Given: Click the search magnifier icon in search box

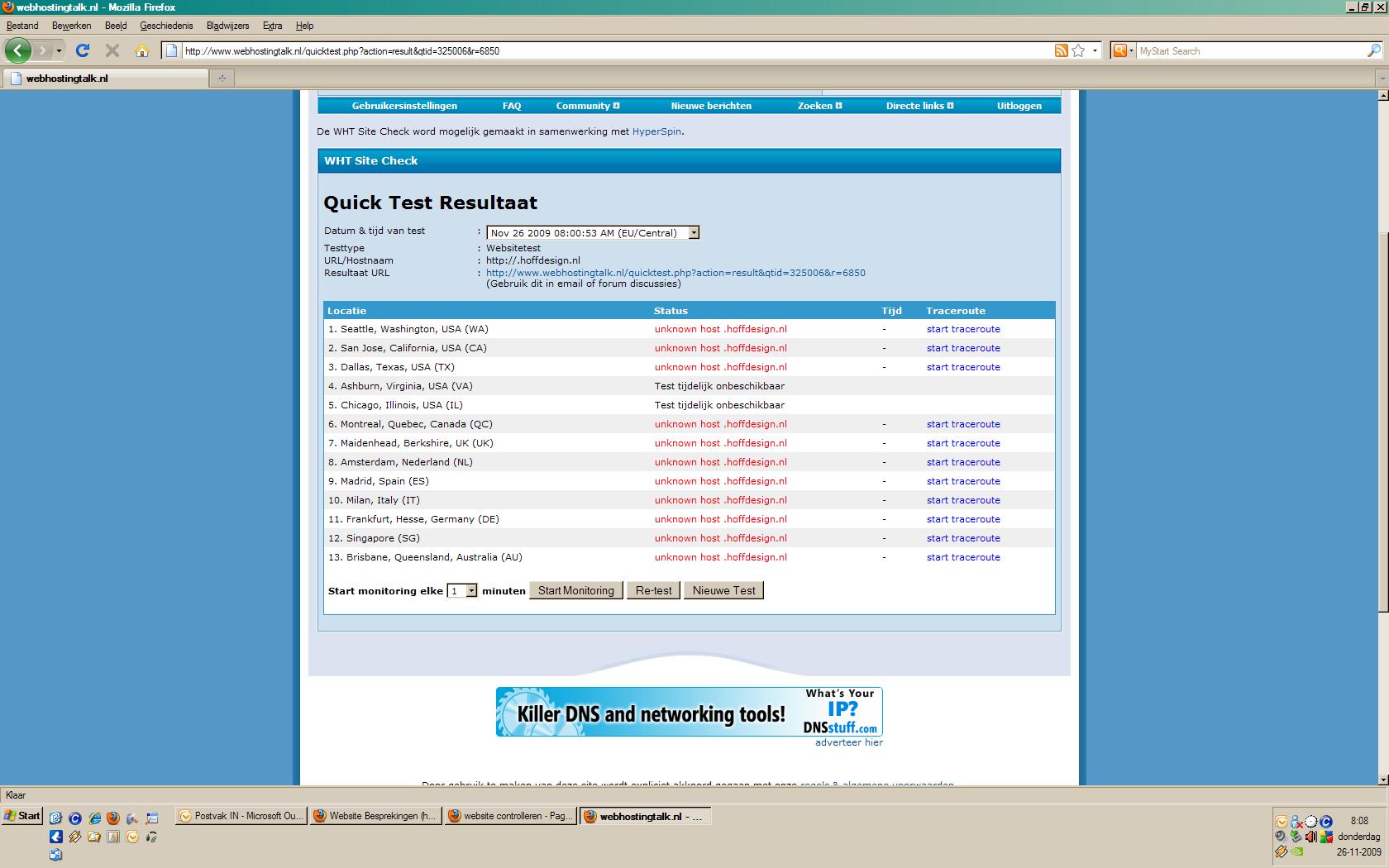Looking at the screenshot, I should [x=1373, y=50].
